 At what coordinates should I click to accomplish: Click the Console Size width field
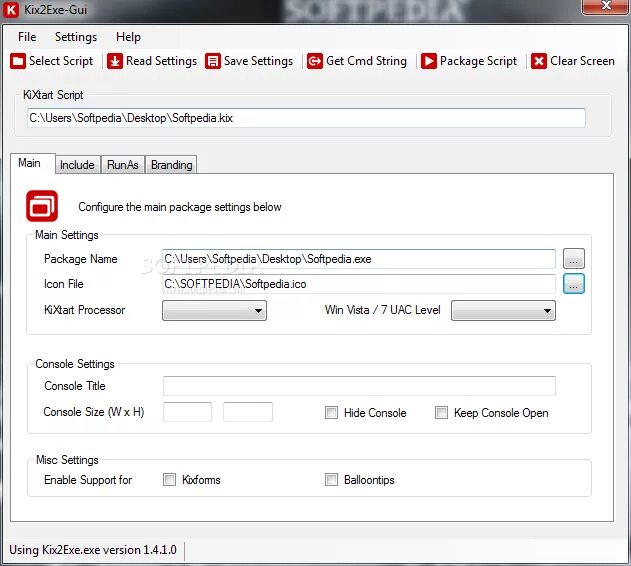pos(187,412)
